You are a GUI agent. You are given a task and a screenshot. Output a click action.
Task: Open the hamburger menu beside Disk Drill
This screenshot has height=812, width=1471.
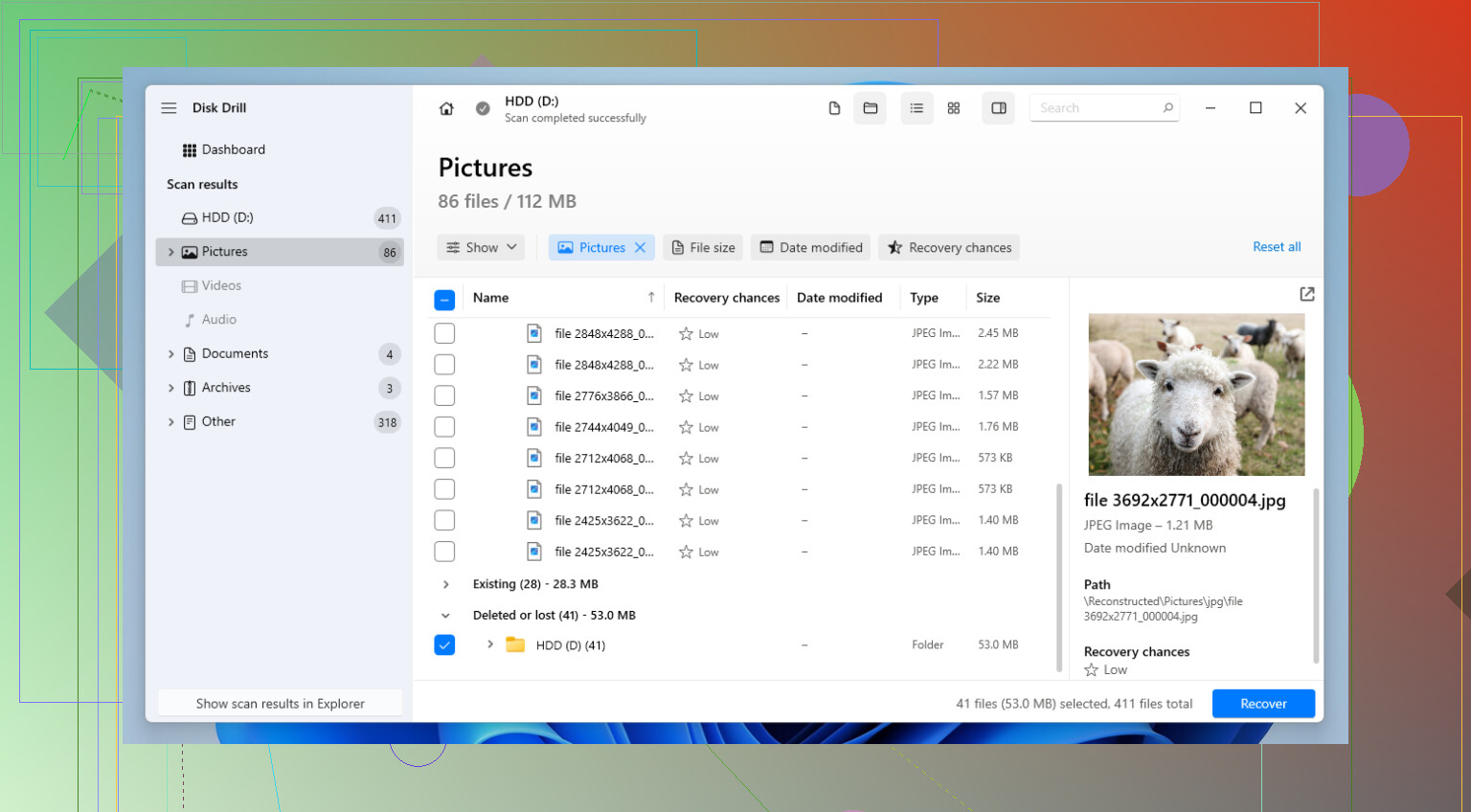(169, 108)
